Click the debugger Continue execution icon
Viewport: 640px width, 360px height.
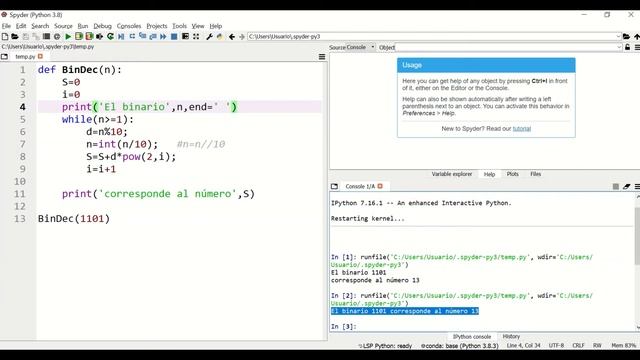163,37
